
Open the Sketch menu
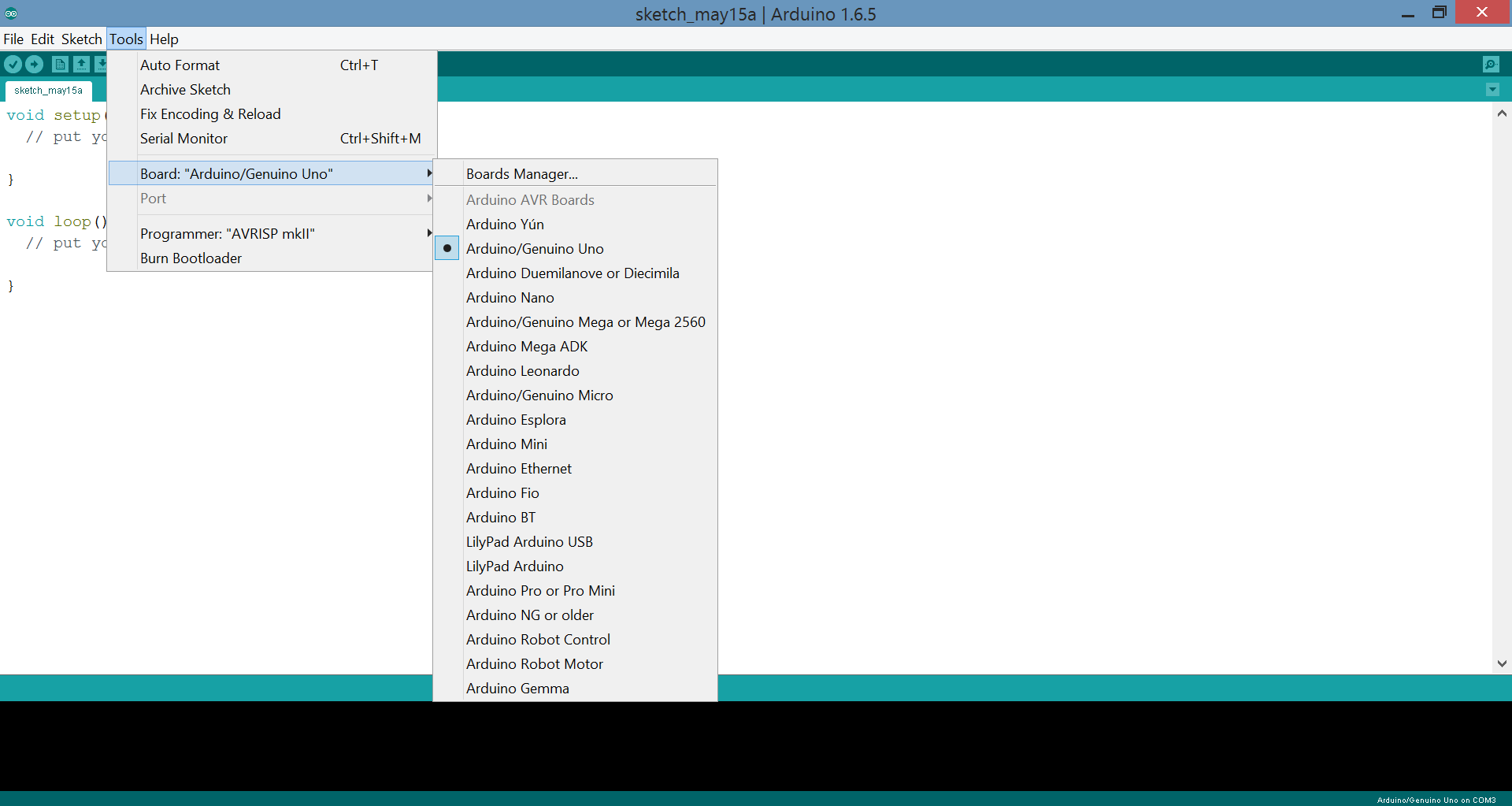pyautogui.click(x=82, y=39)
